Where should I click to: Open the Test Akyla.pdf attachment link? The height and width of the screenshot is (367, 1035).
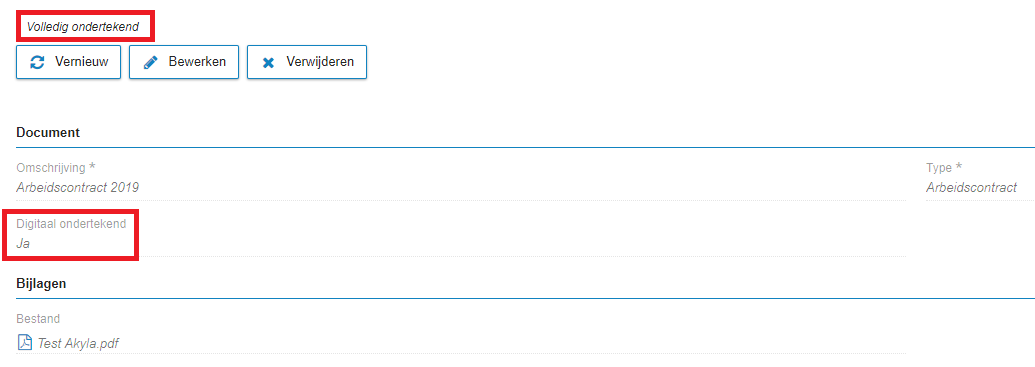[79, 343]
